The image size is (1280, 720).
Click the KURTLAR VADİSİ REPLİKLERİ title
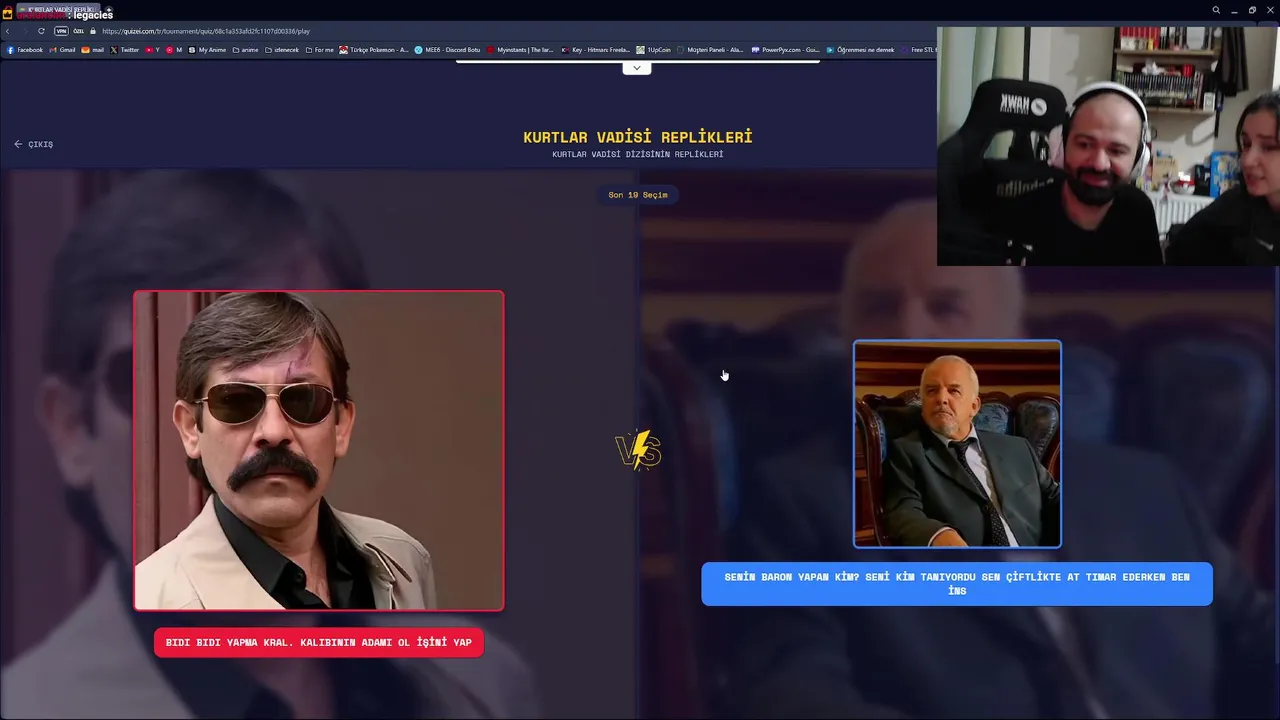tap(638, 137)
